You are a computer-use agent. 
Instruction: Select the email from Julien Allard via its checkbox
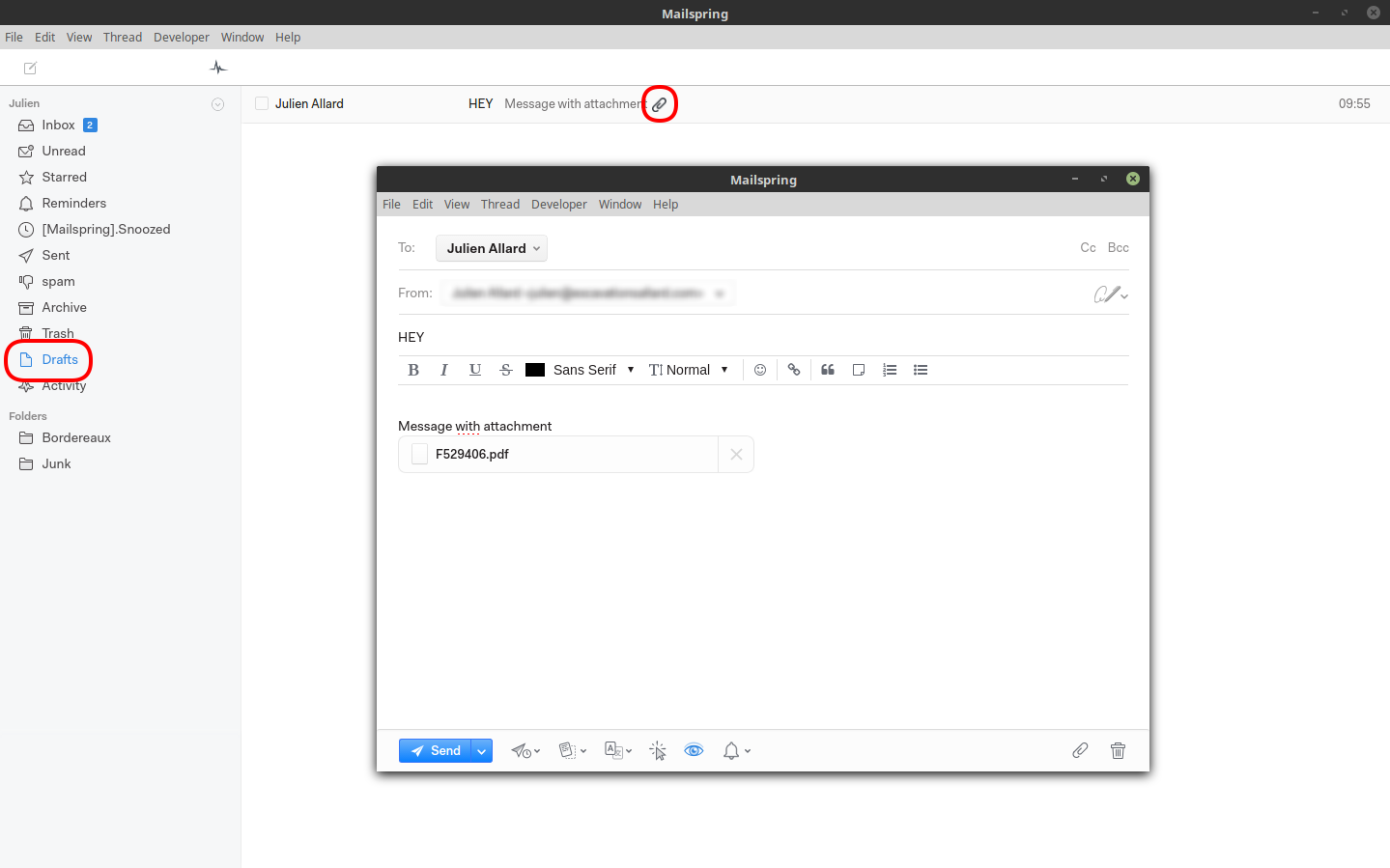[261, 103]
